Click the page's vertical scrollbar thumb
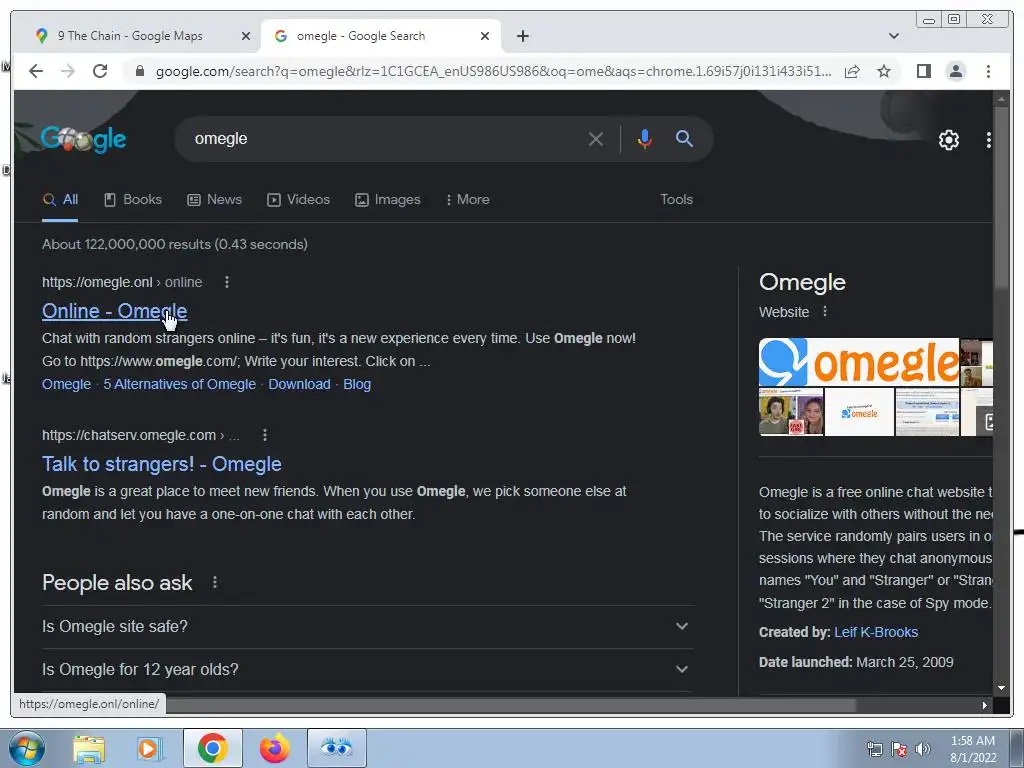 (x=1000, y=198)
